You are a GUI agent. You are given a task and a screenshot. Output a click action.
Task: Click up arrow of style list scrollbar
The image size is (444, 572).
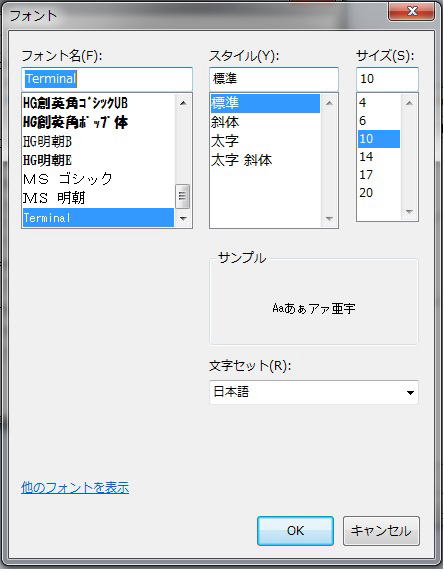329,103
